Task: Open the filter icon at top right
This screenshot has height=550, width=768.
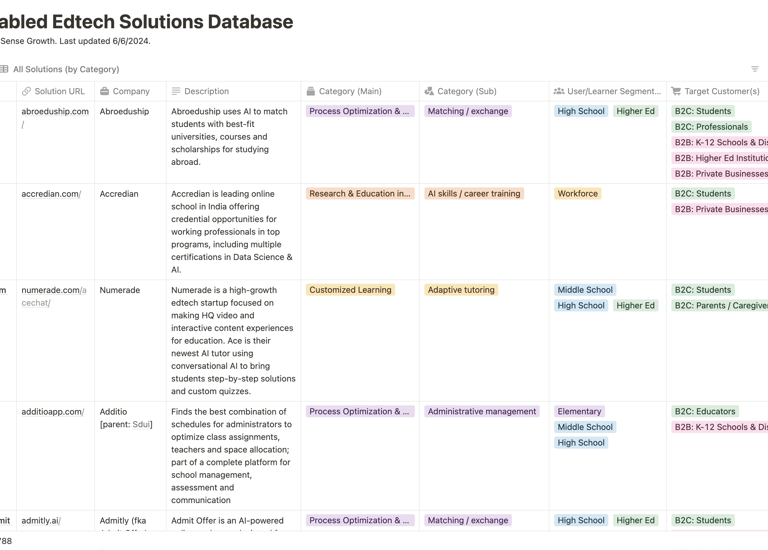Action: pos(755,69)
